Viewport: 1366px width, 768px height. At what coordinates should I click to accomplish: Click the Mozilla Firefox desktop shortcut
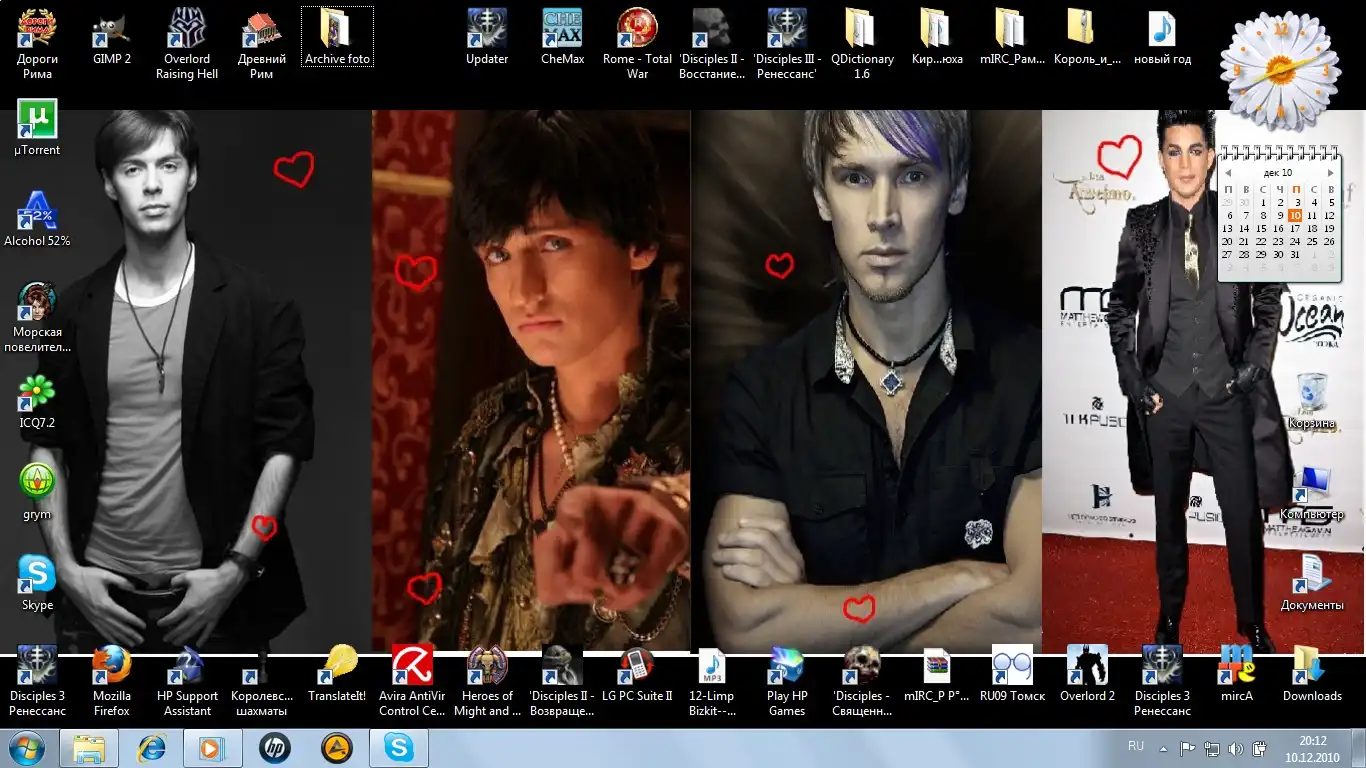(112, 667)
